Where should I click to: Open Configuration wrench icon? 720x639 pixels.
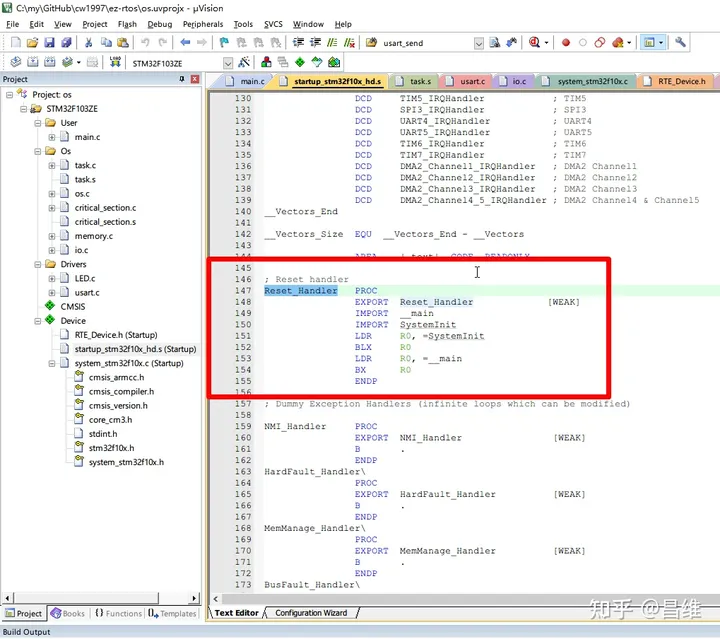click(680, 43)
